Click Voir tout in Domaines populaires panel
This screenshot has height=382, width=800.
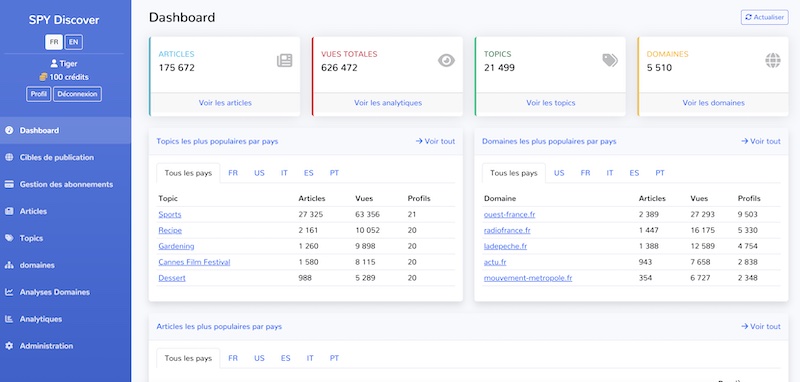[761, 141]
